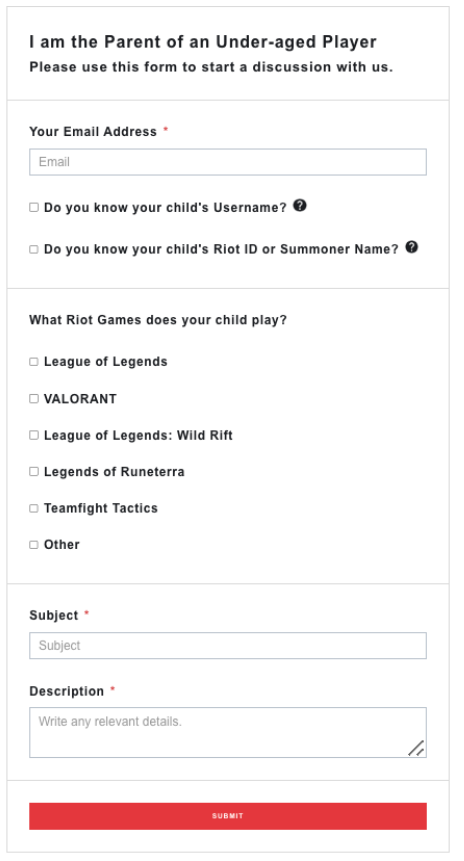Check the Legends of Runeterra option
Screen dimensions: 464x861
tap(34, 471)
